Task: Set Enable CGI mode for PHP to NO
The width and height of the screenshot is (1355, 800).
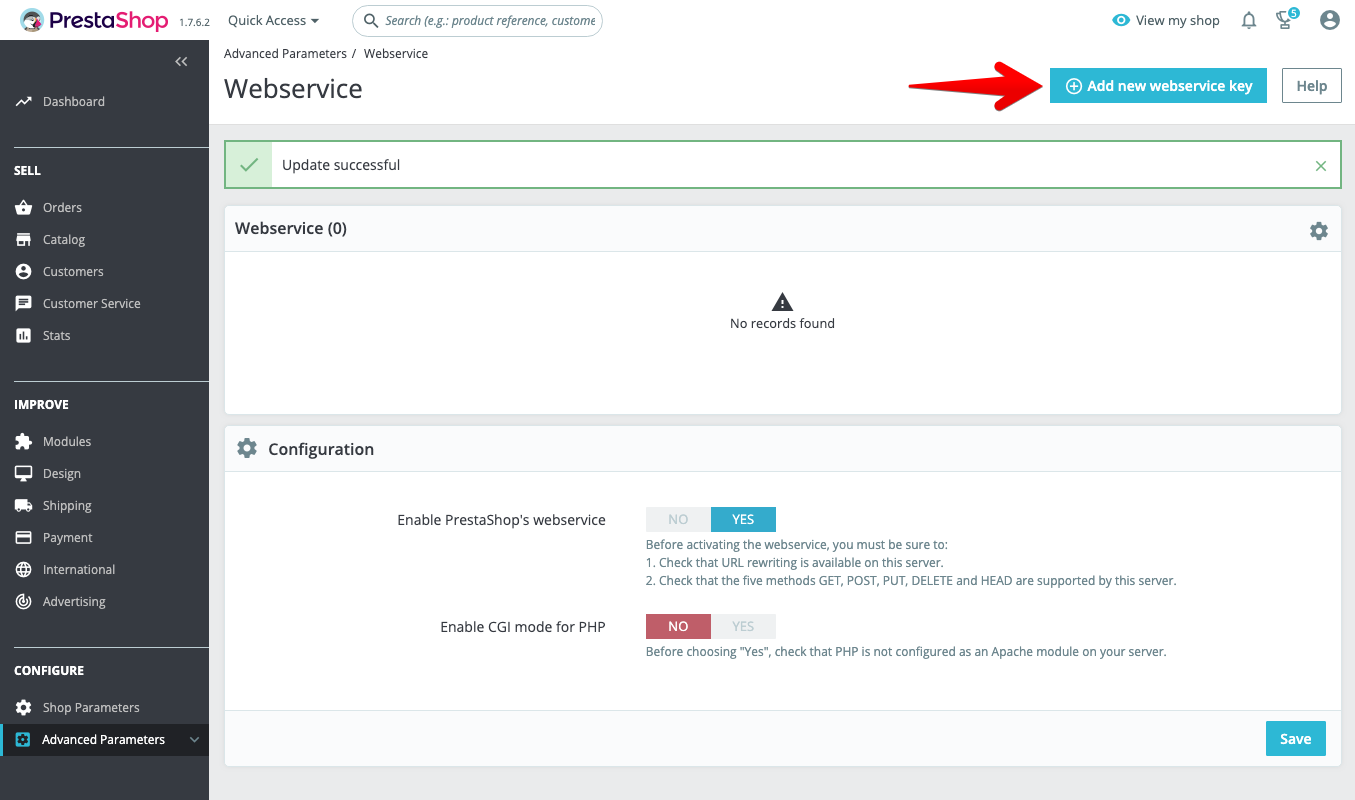Action: (678, 626)
